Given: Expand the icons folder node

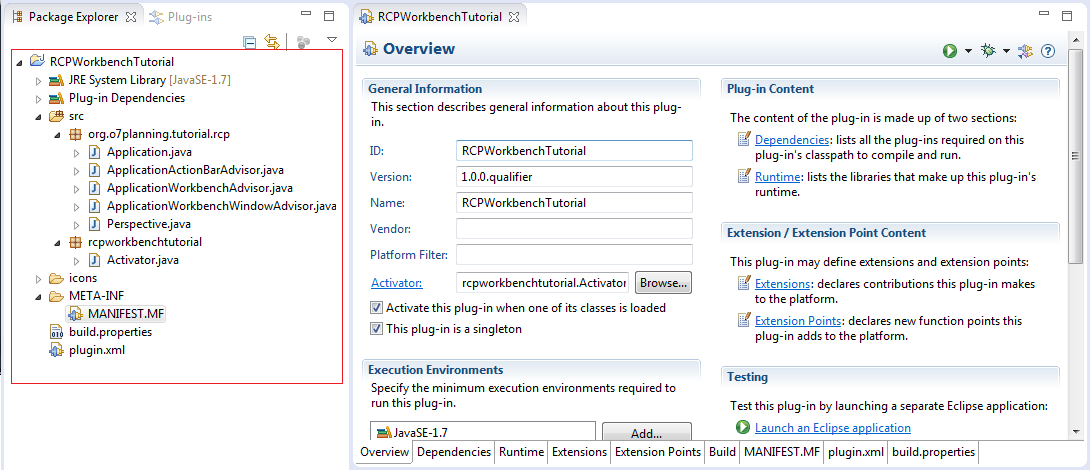Looking at the screenshot, I should pos(39,278).
